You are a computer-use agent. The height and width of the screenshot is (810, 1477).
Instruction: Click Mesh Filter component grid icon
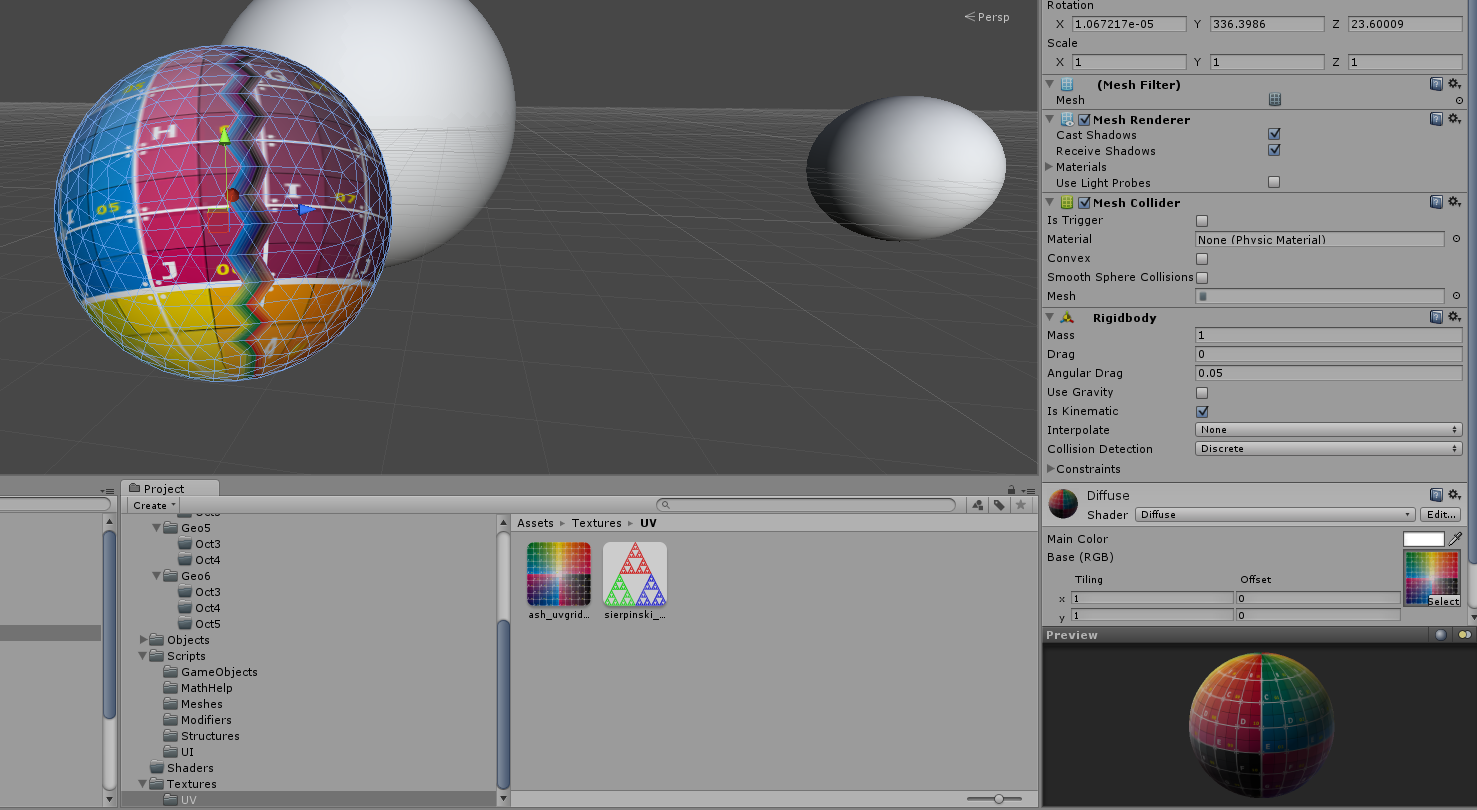click(1067, 85)
